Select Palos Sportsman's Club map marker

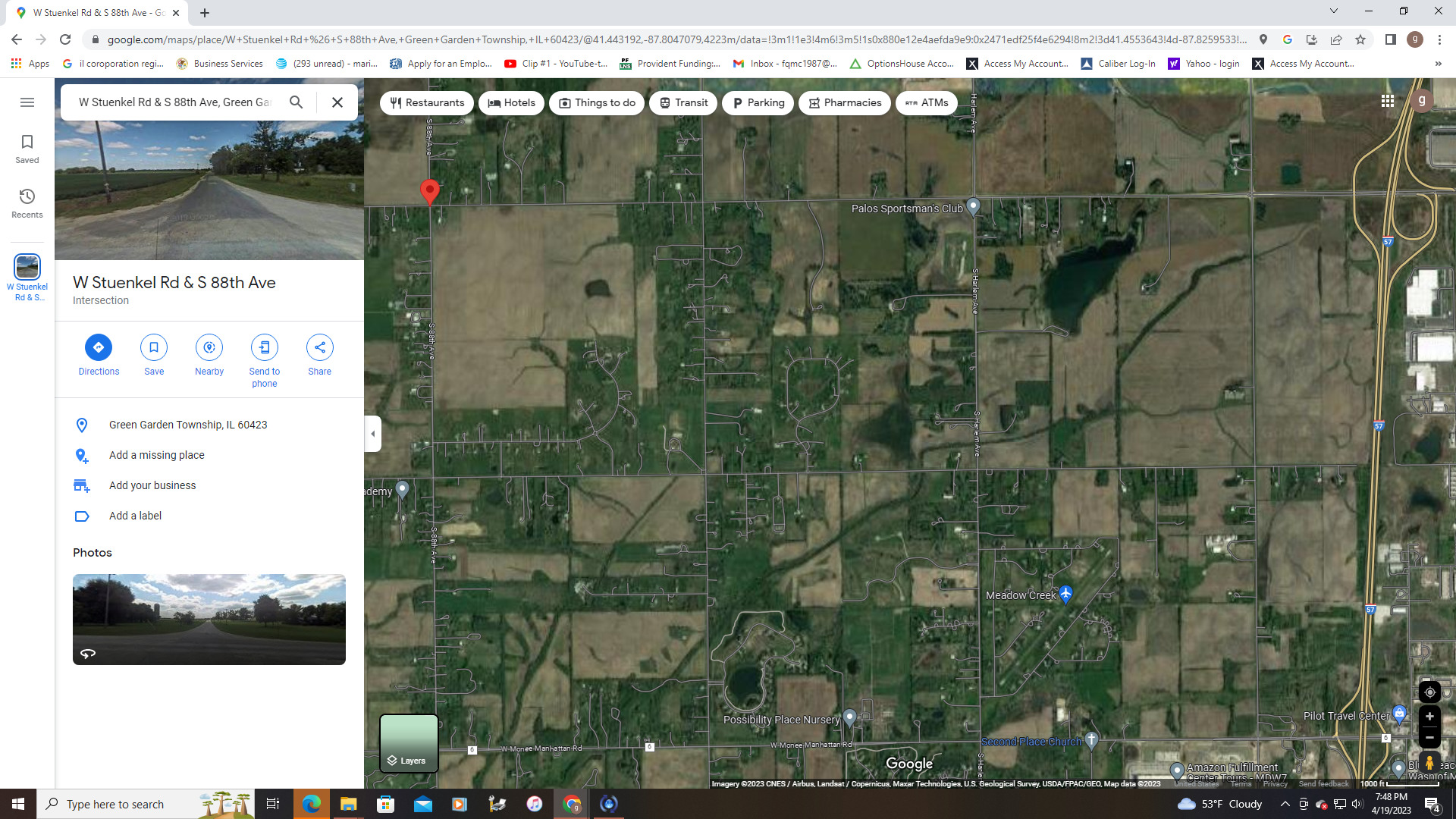point(974,206)
